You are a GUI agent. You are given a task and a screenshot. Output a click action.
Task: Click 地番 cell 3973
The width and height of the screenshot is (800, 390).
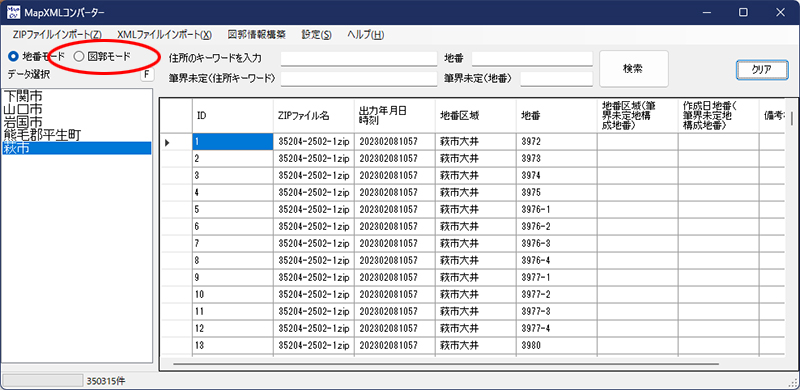point(557,159)
